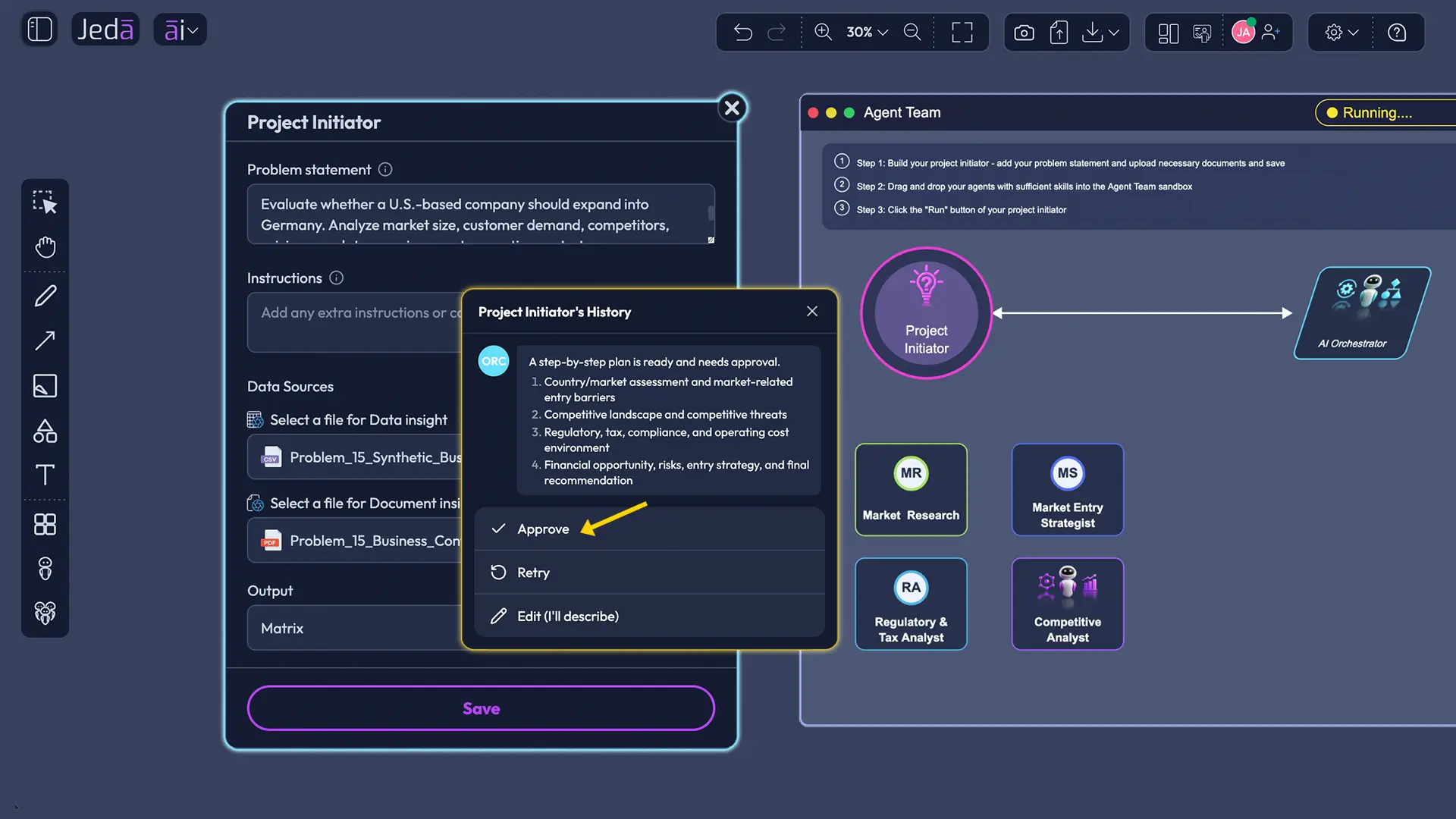The width and height of the screenshot is (1456, 819).
Task: Open the settings gear dropdown
Action: 1341,32
